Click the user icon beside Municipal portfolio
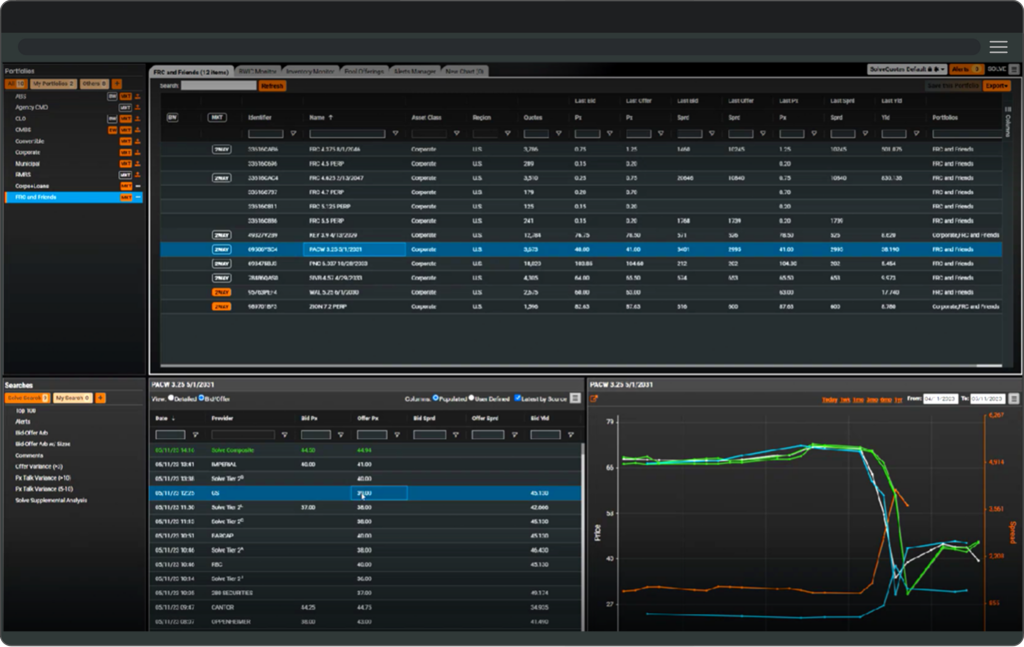1024x647 pixels. [x=138, y=163]
